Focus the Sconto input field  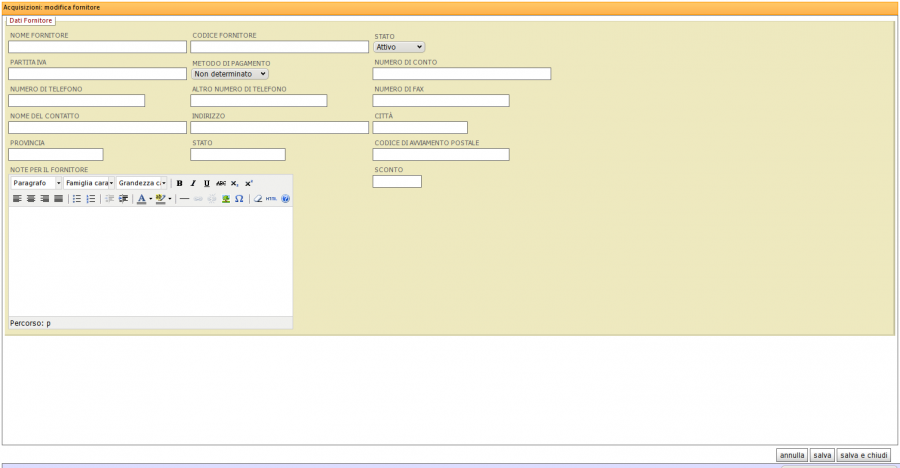[397, 181]
